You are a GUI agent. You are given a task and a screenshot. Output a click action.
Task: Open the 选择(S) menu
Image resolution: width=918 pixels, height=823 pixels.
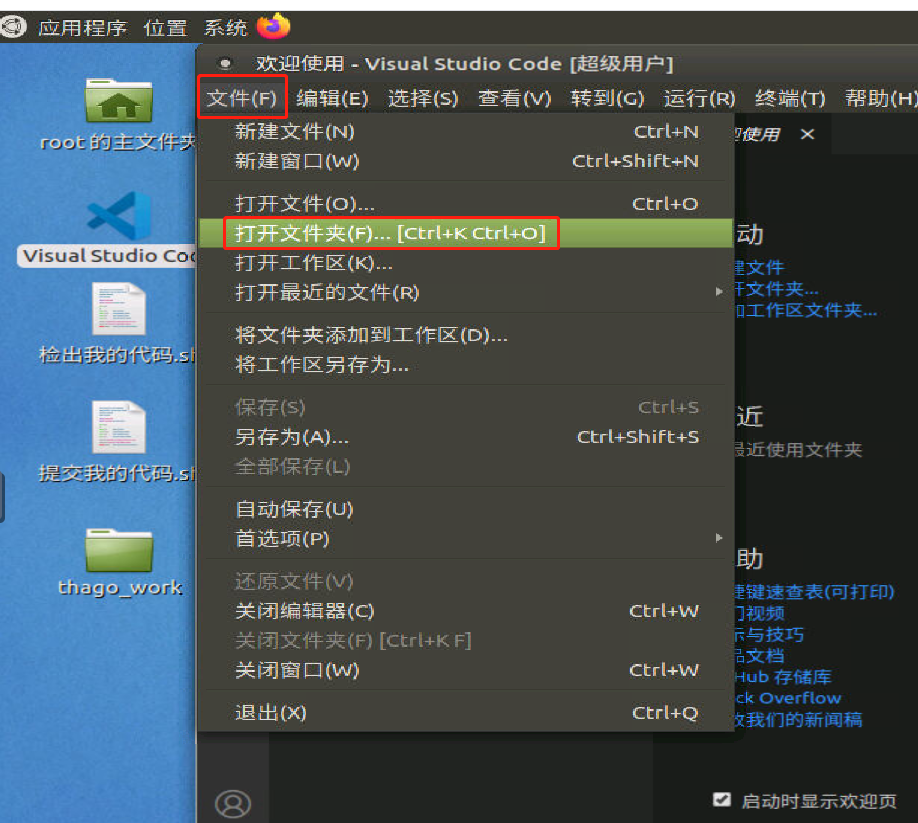tap(423, 98)
